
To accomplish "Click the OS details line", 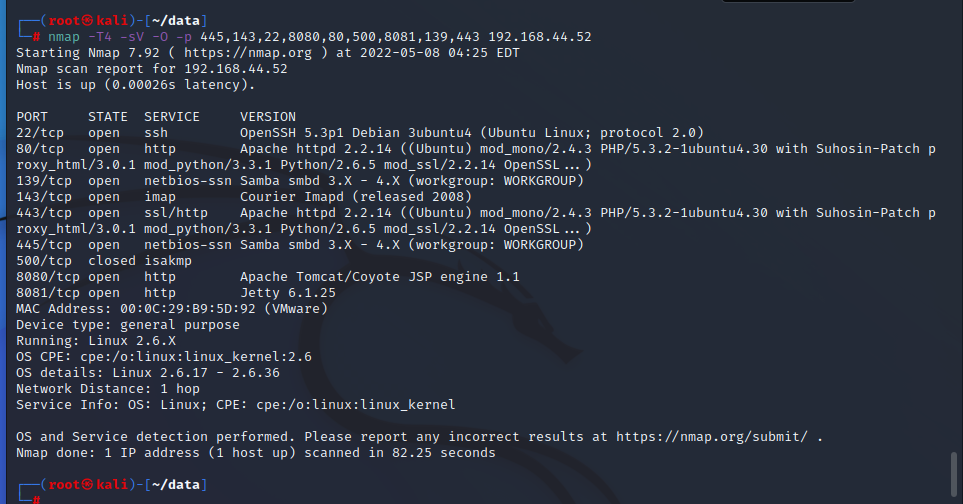I will pos(148,372).
